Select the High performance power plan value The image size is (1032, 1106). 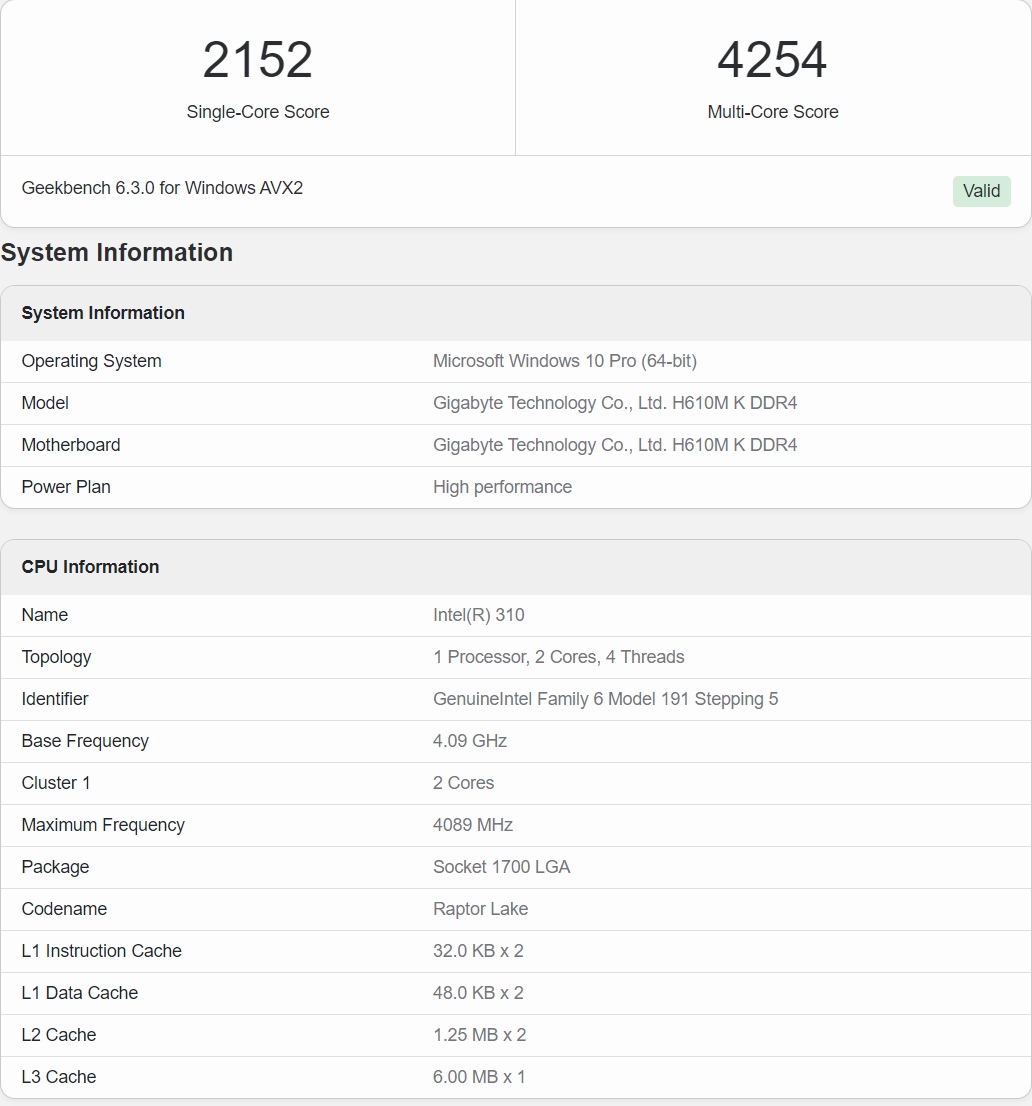[x=502, y=487]
